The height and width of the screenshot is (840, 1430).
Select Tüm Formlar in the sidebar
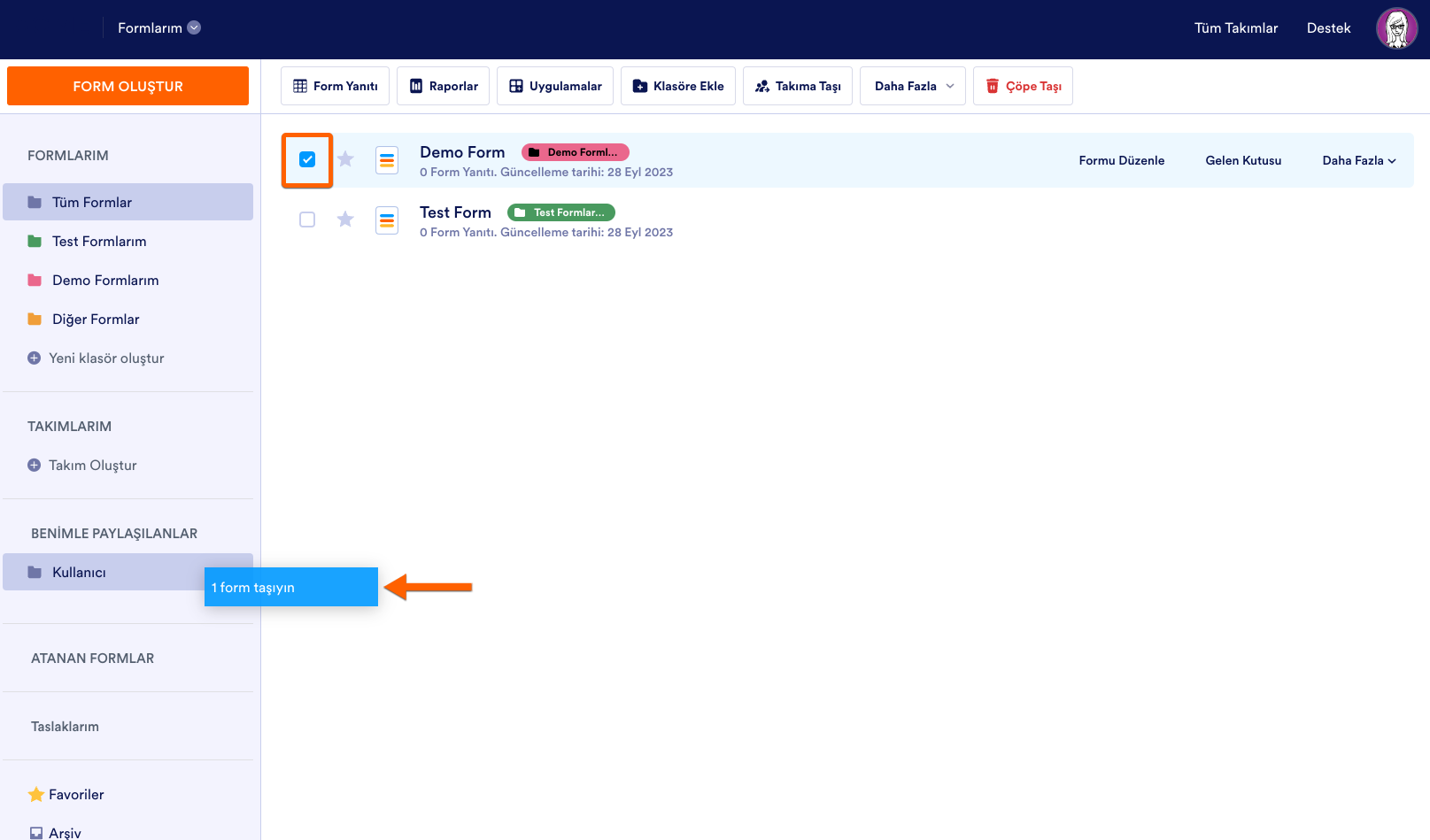[128, 202]
